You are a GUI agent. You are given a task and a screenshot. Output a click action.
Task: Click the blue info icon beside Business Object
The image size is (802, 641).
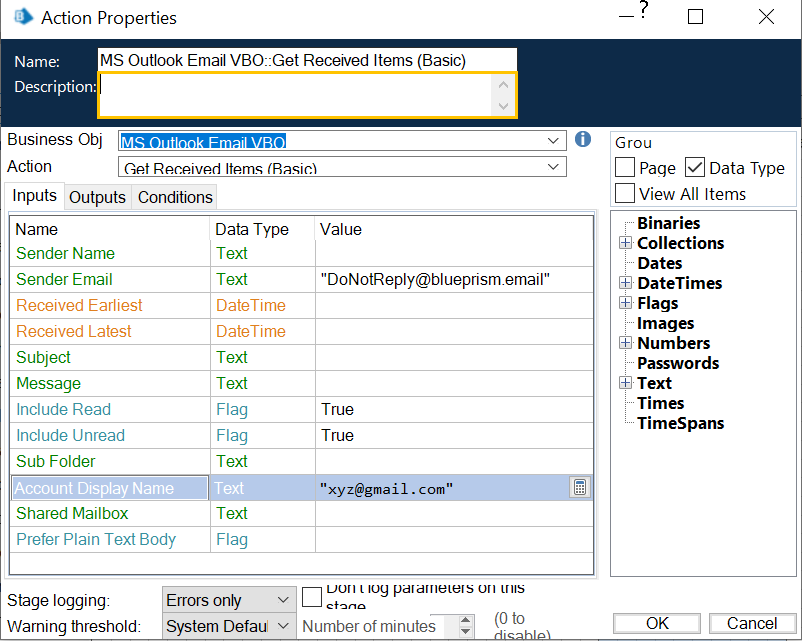tap(584, 140)
